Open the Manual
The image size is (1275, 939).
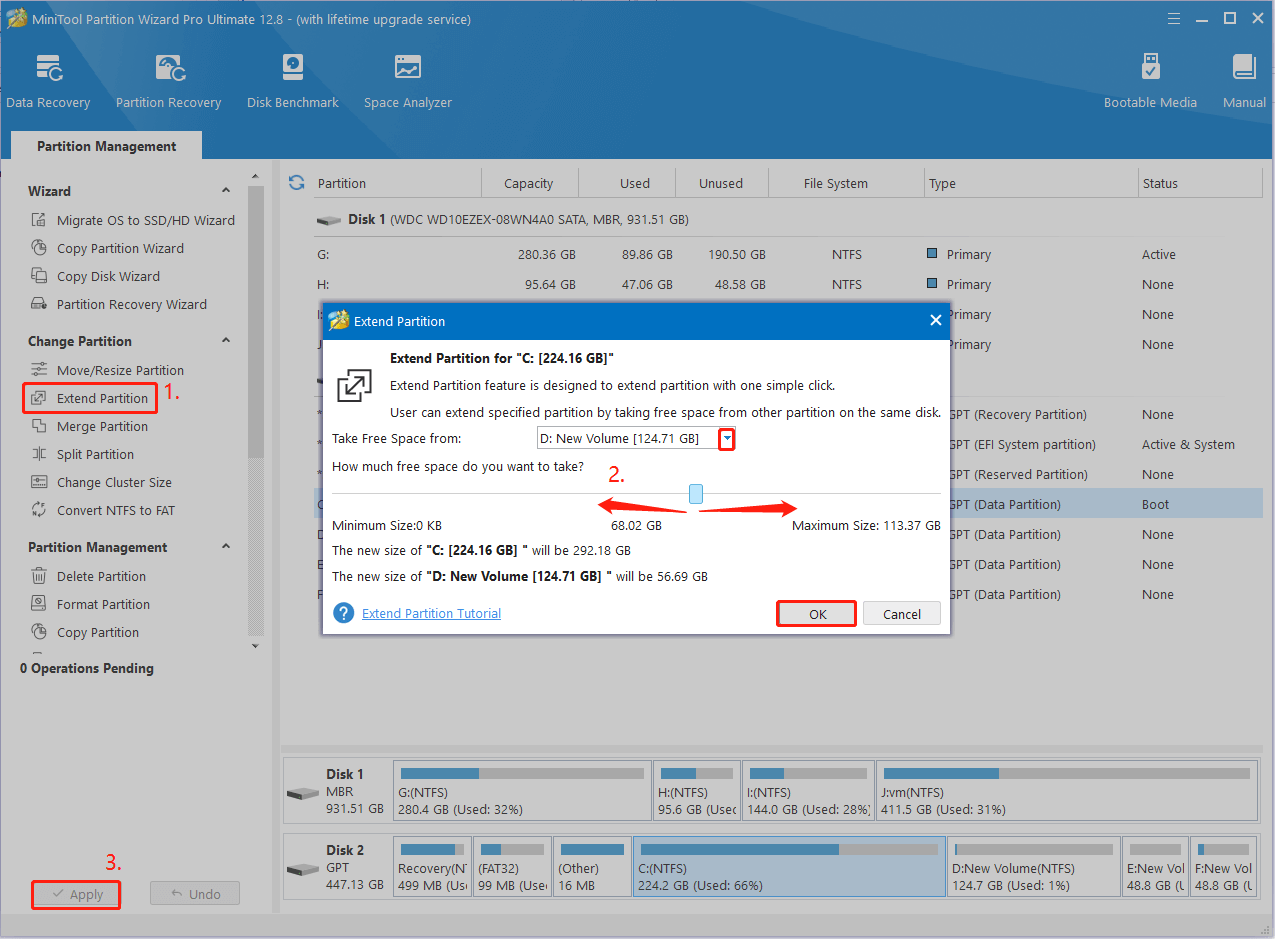pos(1244,80)
